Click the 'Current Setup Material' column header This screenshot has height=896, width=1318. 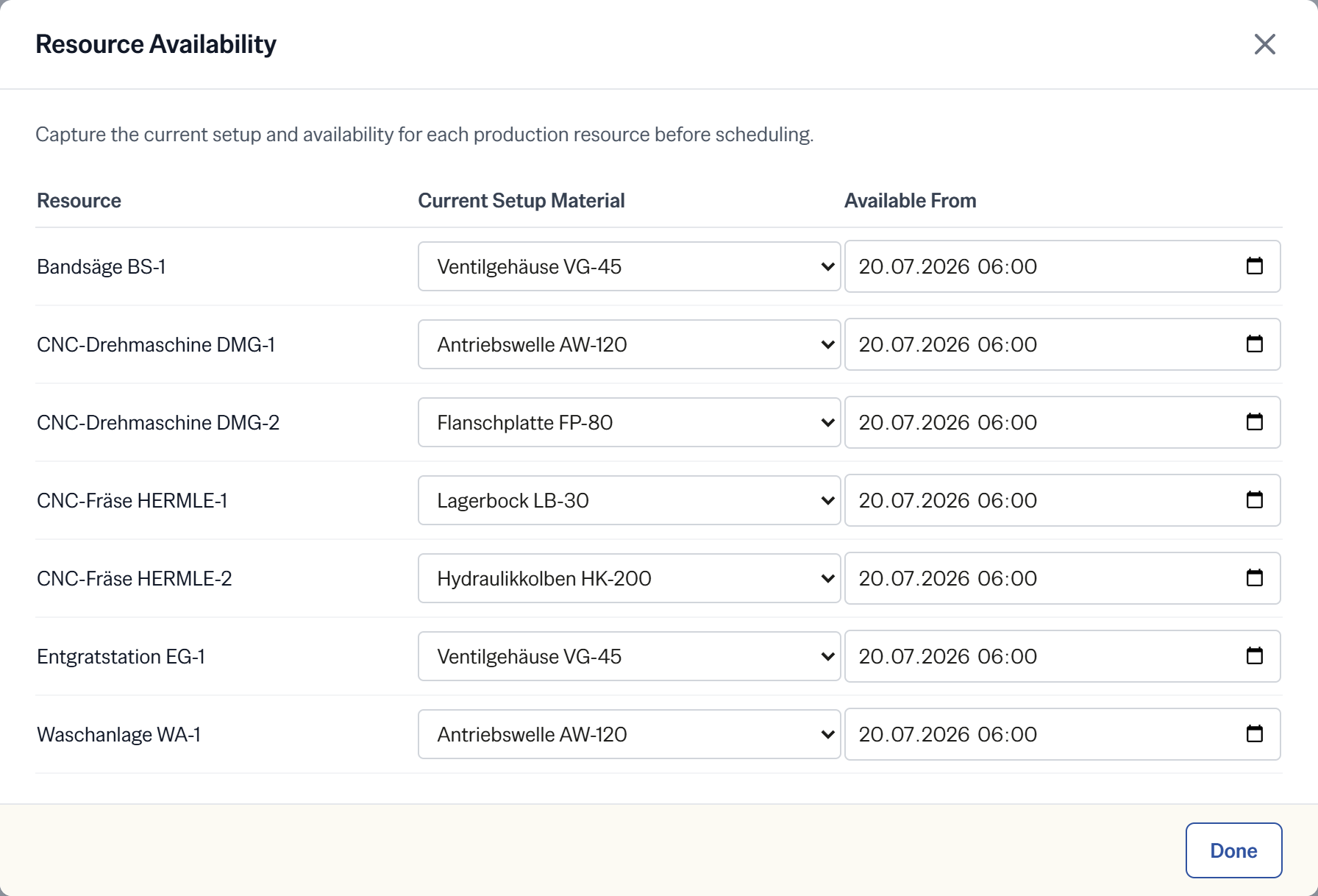coord(521,201)
